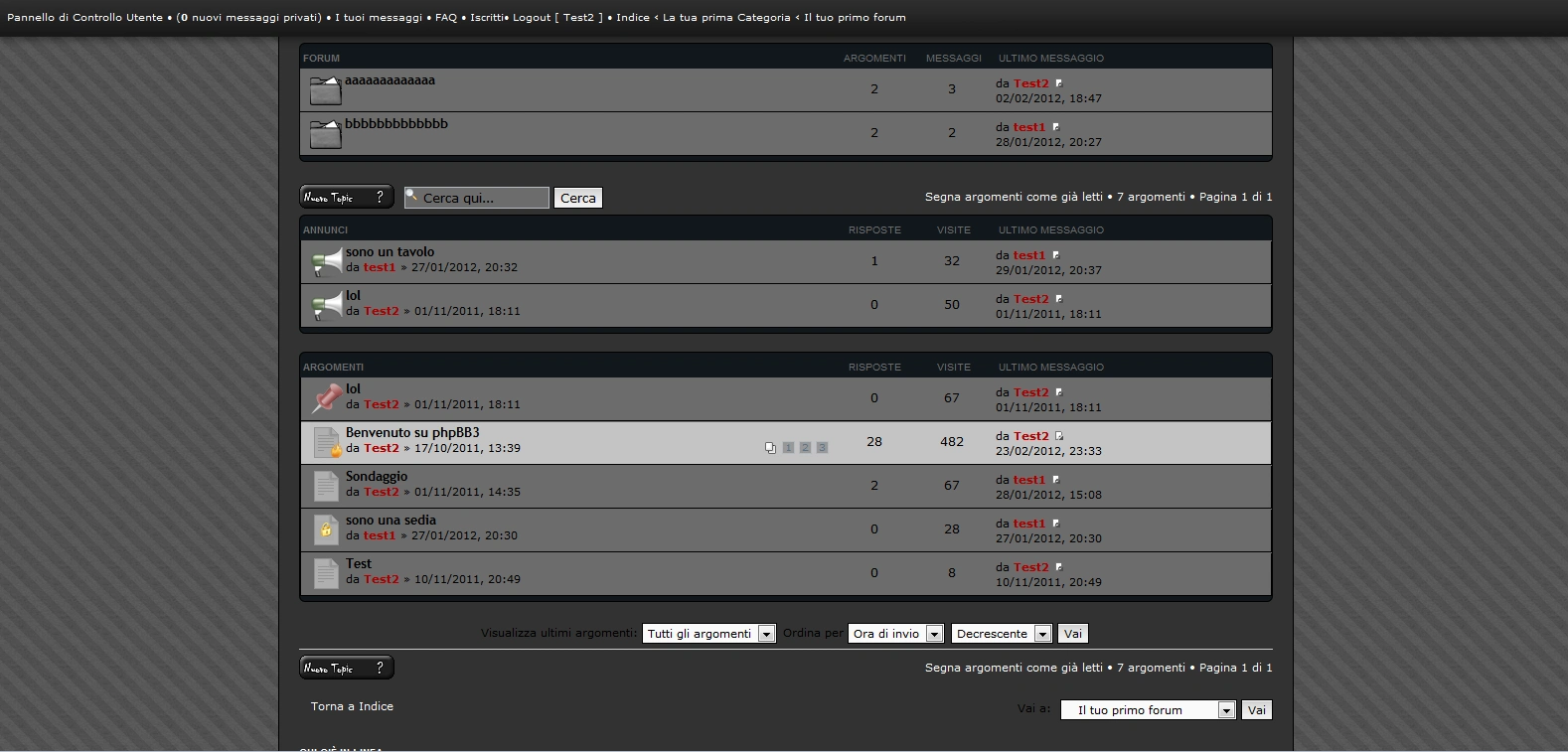Open topic 'Test'
The height and width of the screenshot is (752, 1568).
[359, 564]
